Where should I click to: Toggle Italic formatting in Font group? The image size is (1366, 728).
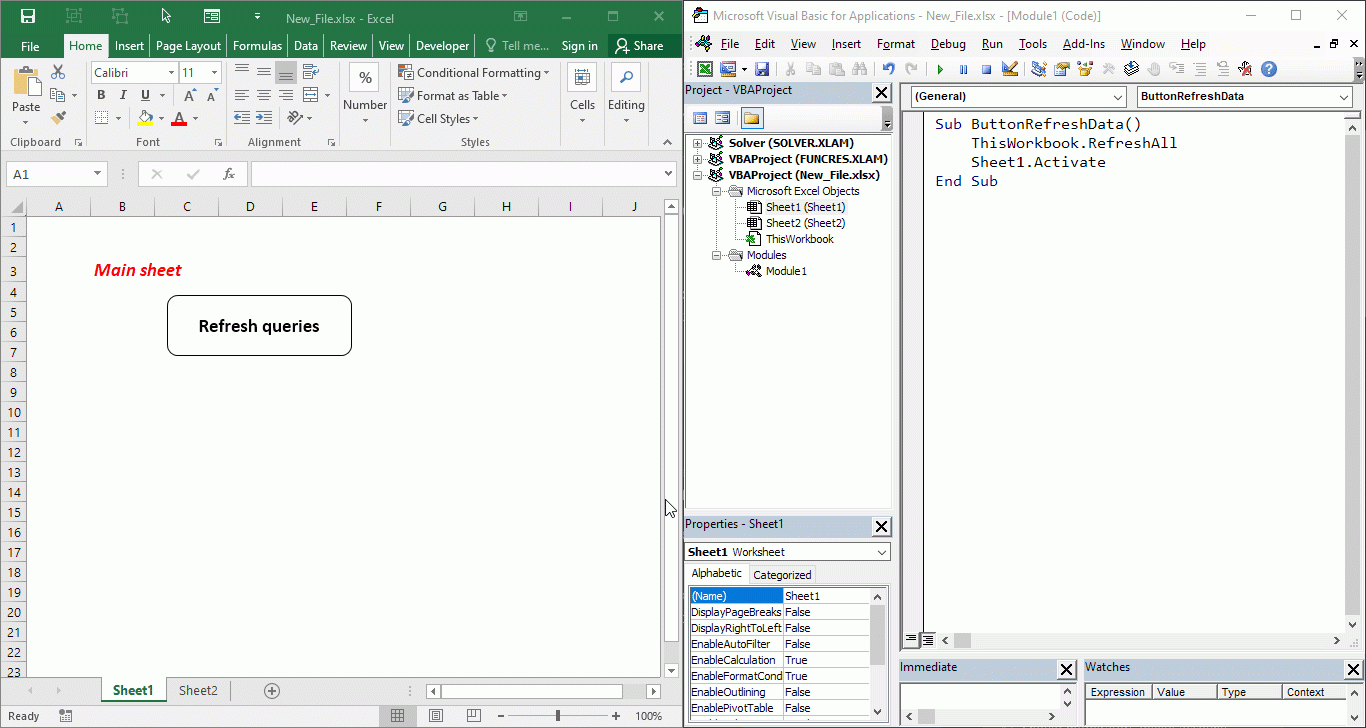123,95
